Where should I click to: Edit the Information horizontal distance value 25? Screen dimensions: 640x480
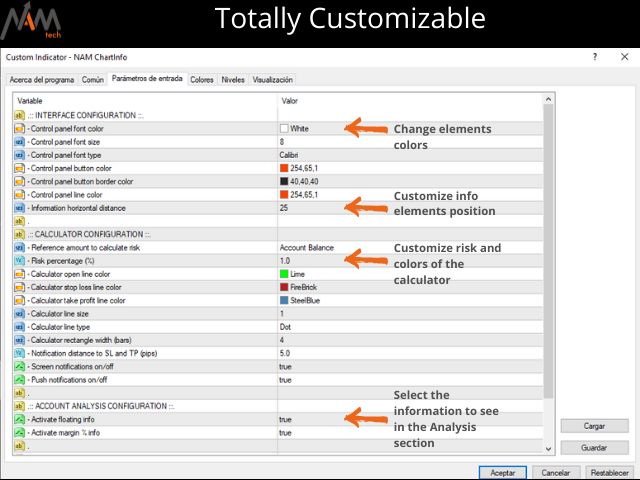point(284,208)
